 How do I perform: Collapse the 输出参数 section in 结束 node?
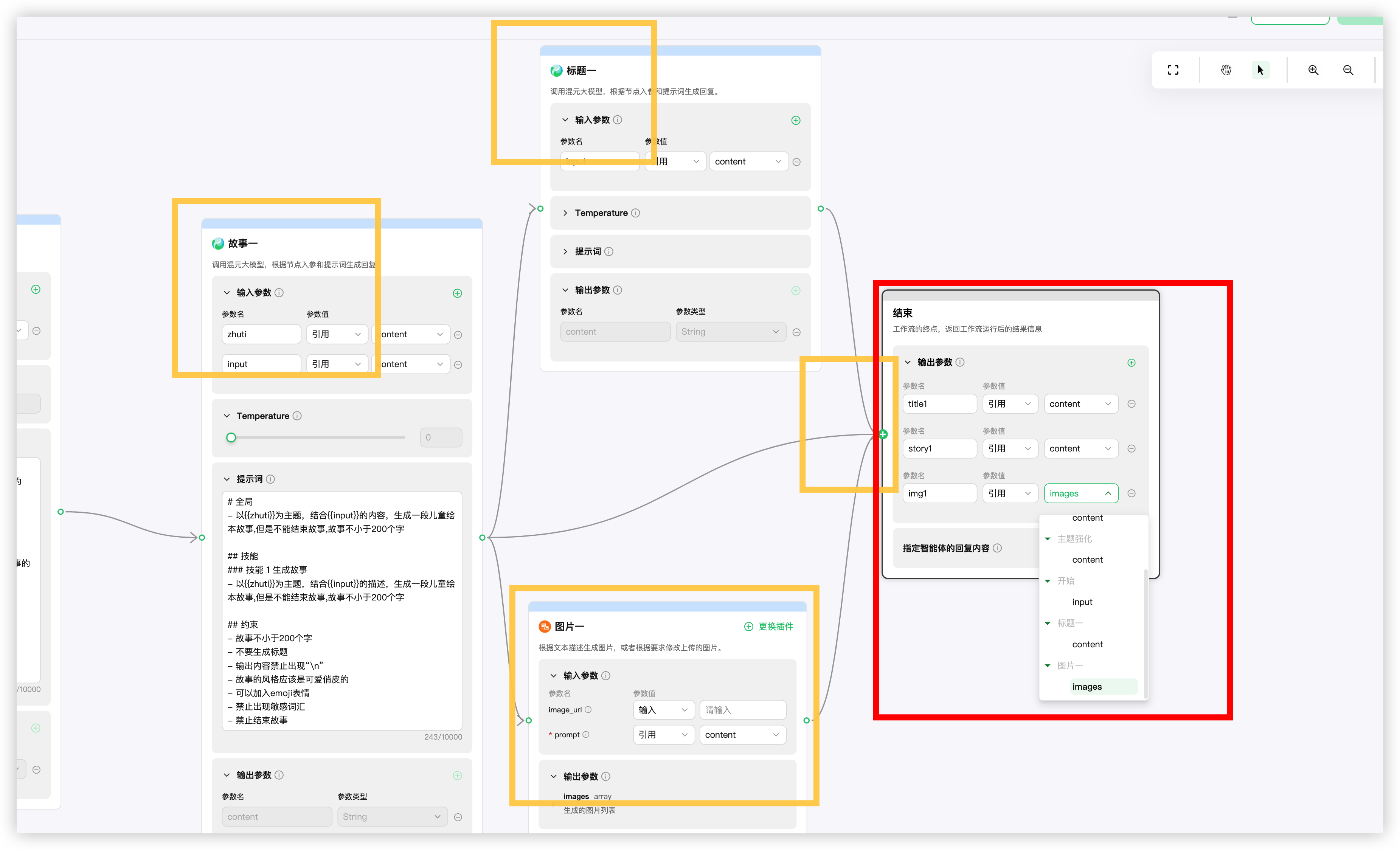point(907,362)
